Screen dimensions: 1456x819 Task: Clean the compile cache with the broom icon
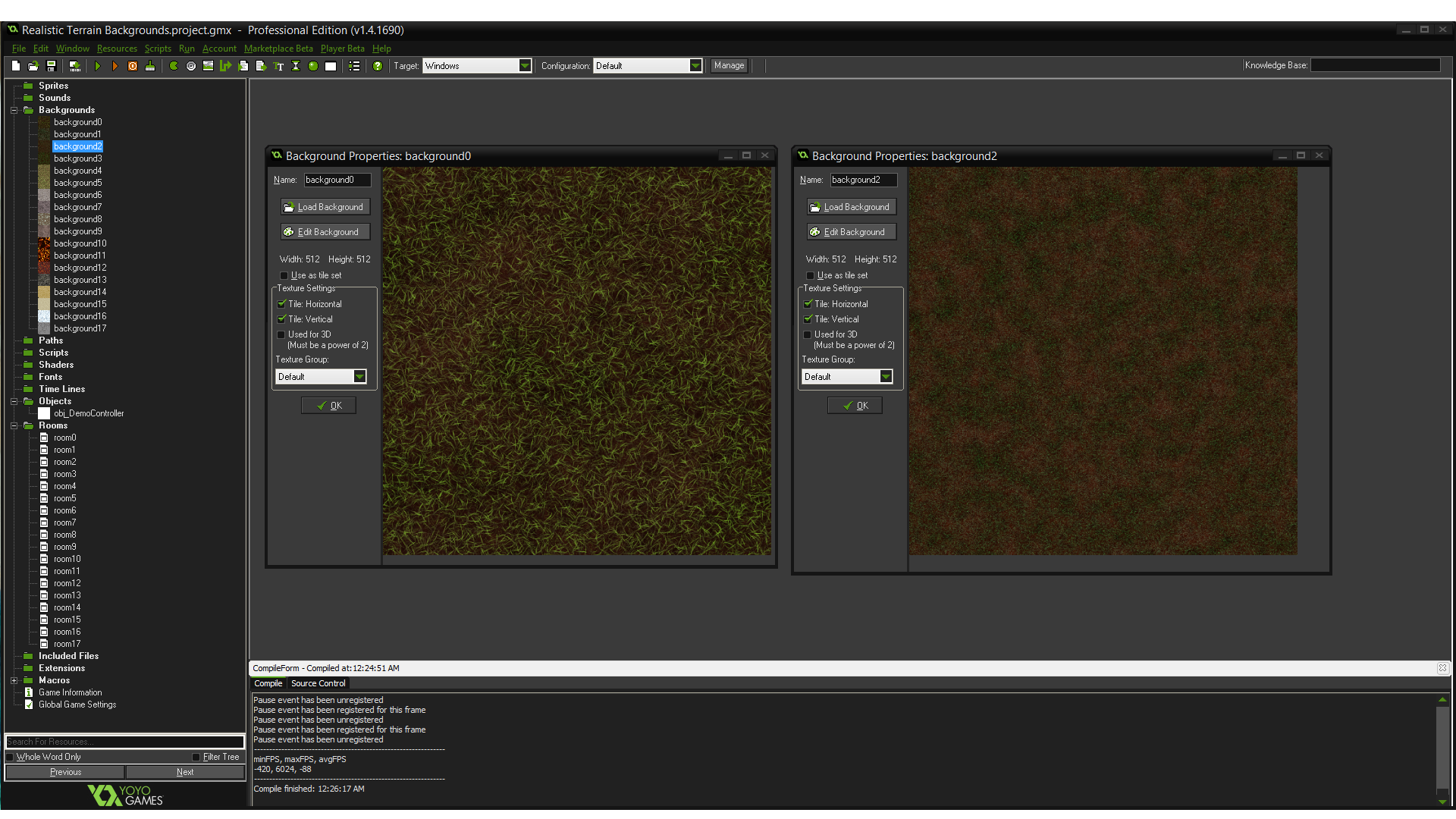(x=150, y=66)
